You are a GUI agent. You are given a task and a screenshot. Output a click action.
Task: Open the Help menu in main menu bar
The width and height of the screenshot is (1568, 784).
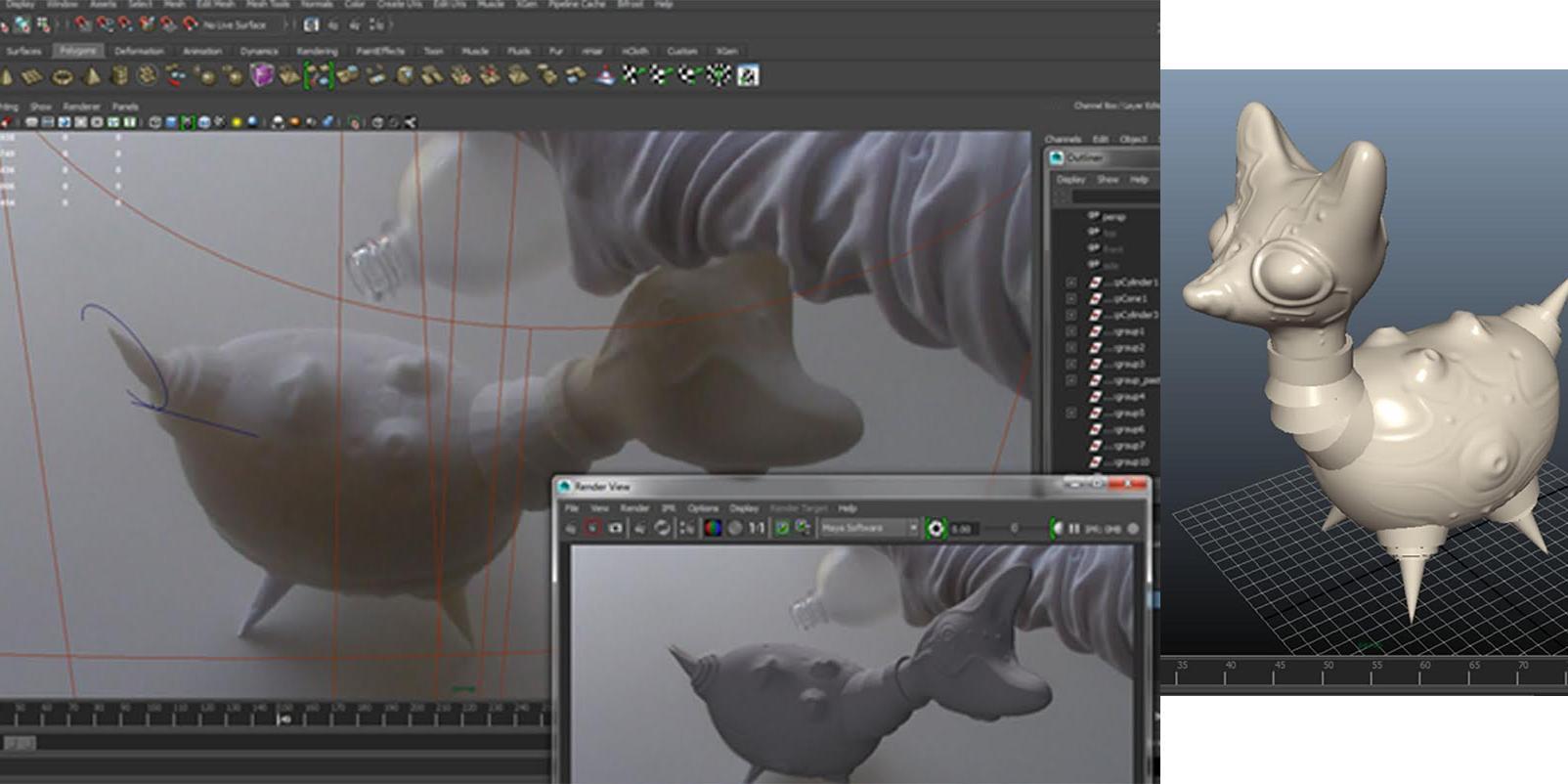coord(664,4)
